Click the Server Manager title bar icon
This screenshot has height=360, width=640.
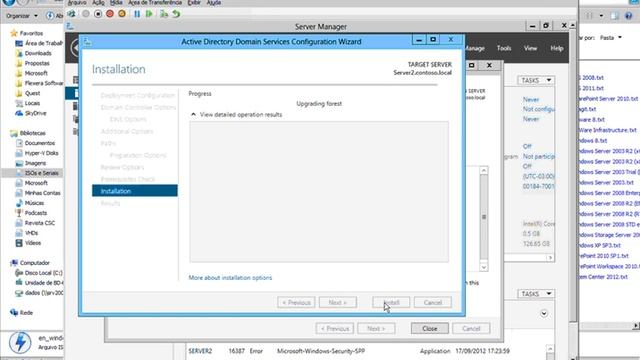(70, 27)
